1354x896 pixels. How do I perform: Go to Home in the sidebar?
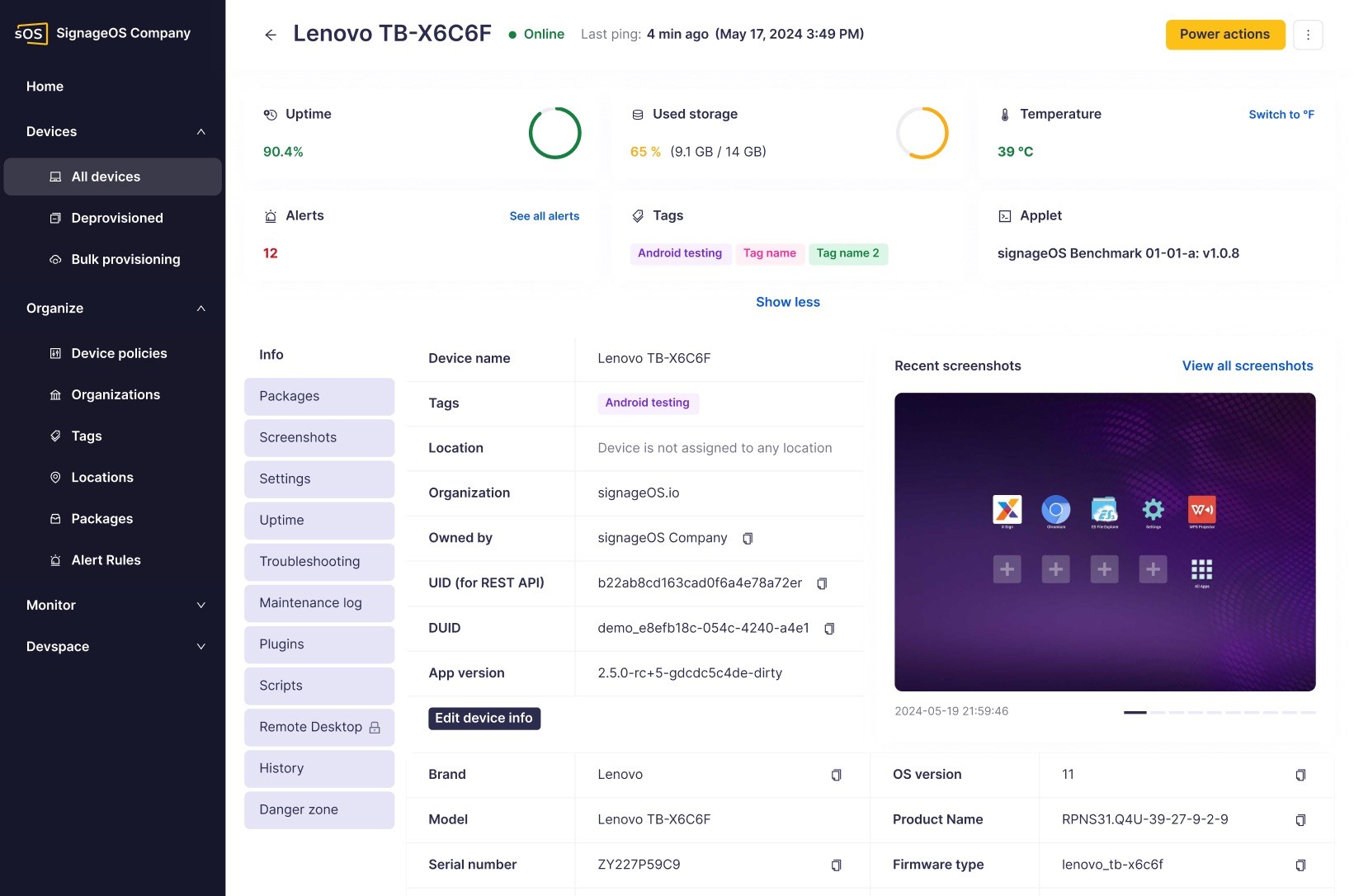click(45, 87)
